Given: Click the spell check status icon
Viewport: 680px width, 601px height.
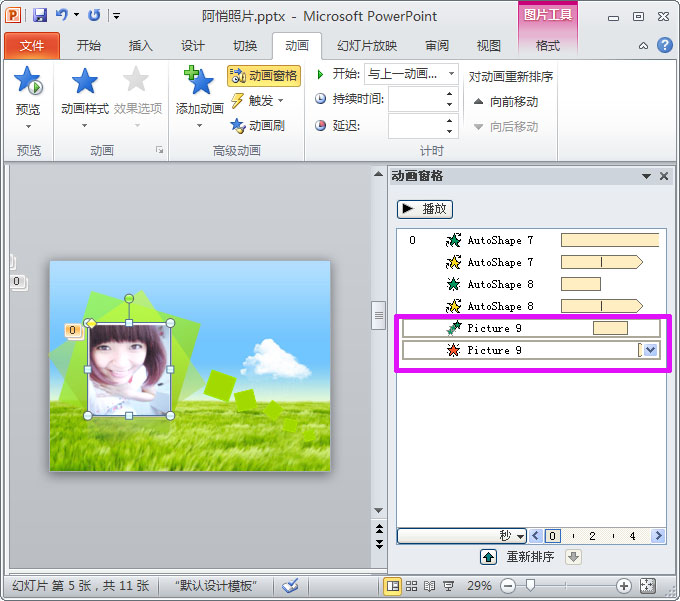Looking at the screenshot, I should 290,586.
